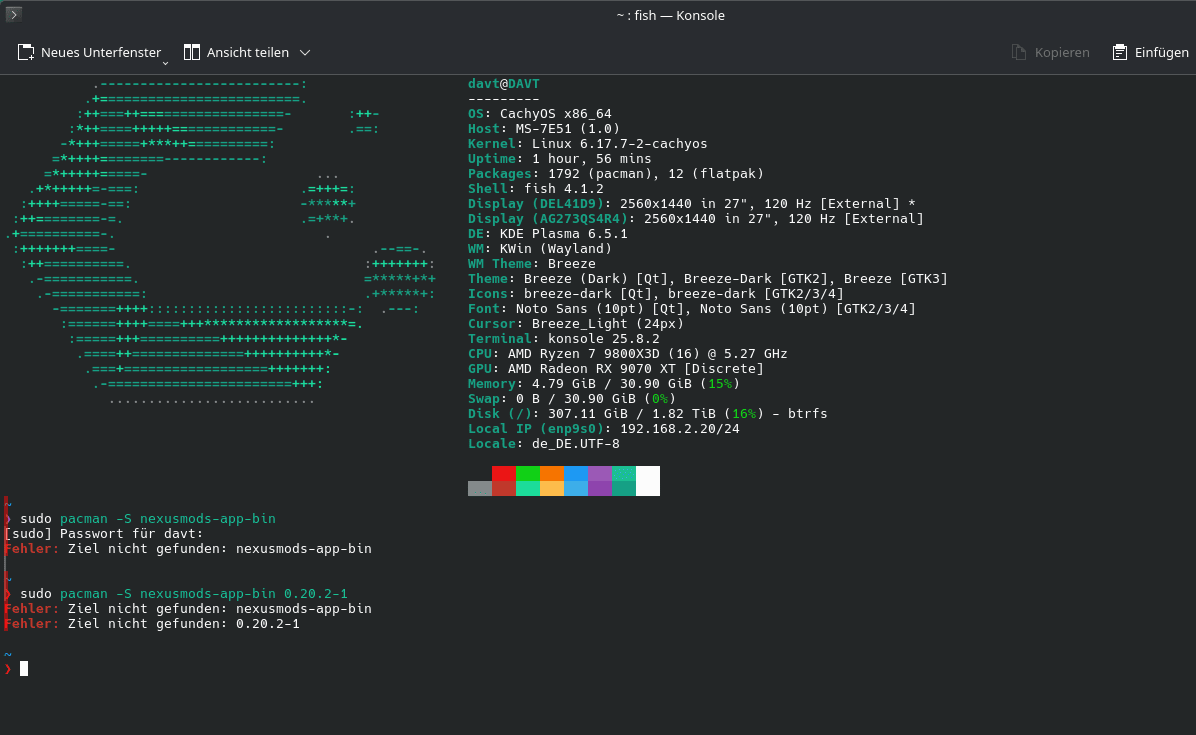
Task: Open the Neues Unterfenster dropdown arrow
Action: pos(166,63)
